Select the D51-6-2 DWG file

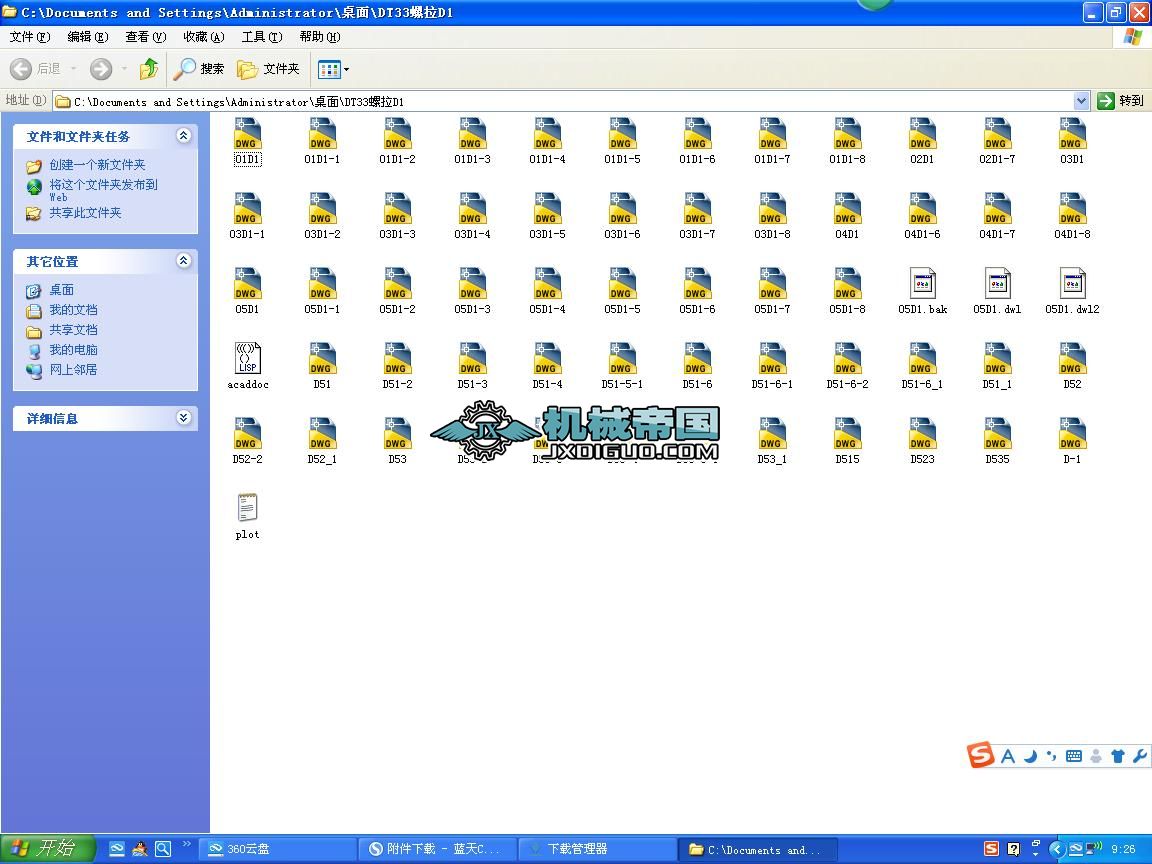point(847,360)
